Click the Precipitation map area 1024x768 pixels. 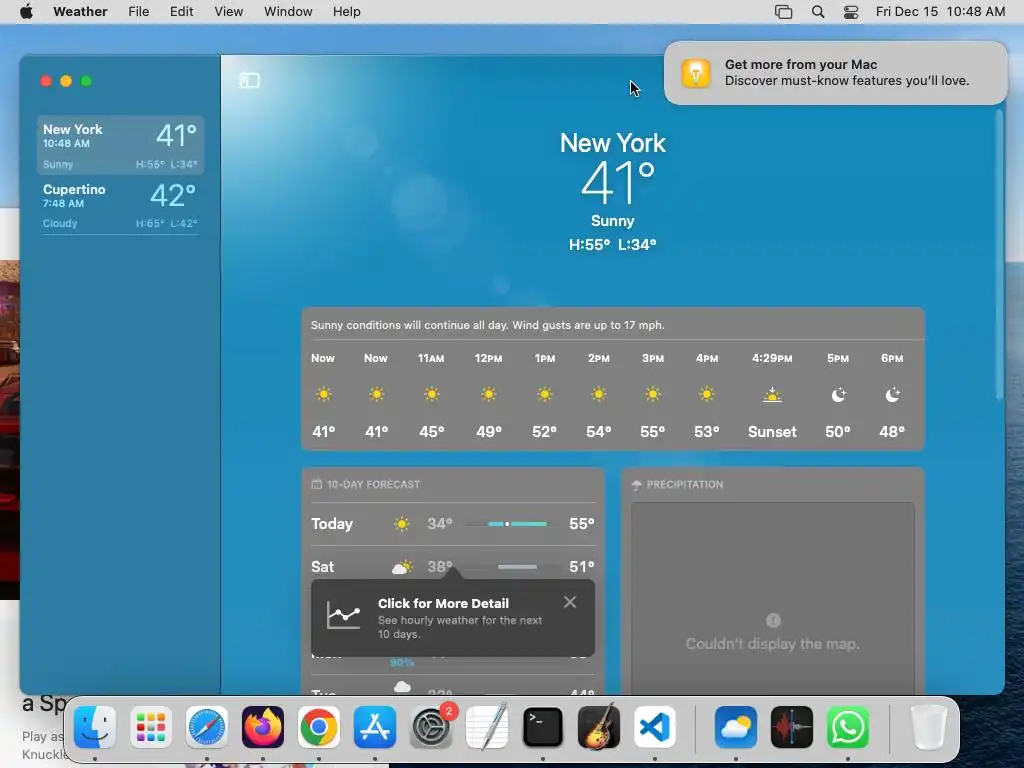coord(773,598)
